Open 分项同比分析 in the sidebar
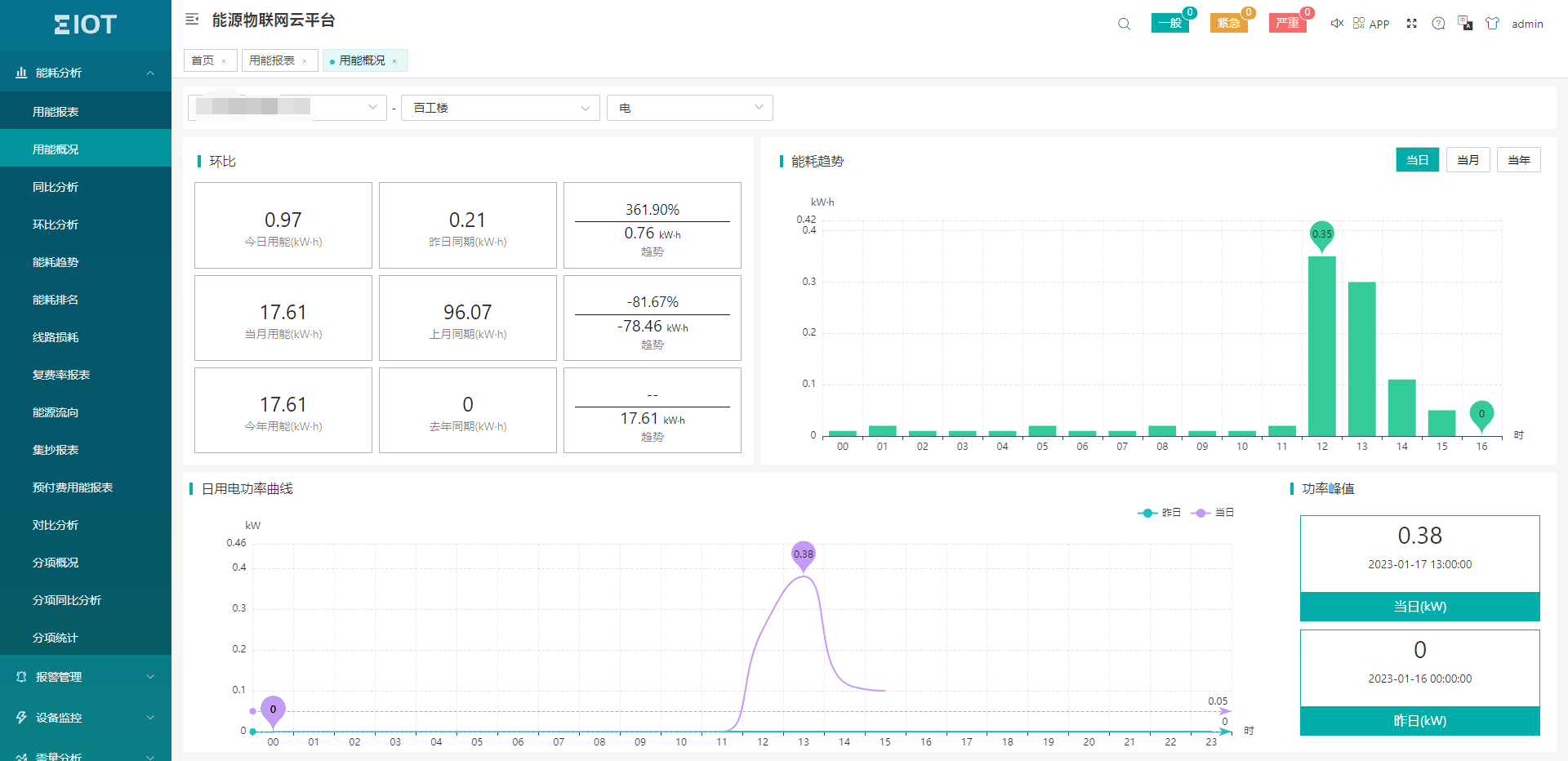Image resolution: width=1568 pixels, height=761 pixels. tap(86, 600)
